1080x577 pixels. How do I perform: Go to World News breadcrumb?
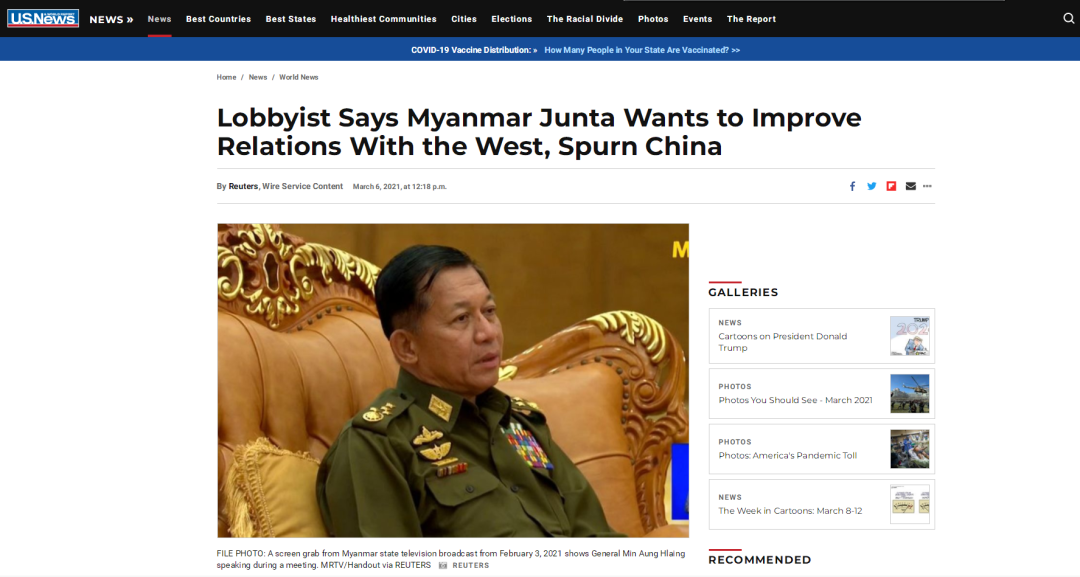click(x=298, y=77)
